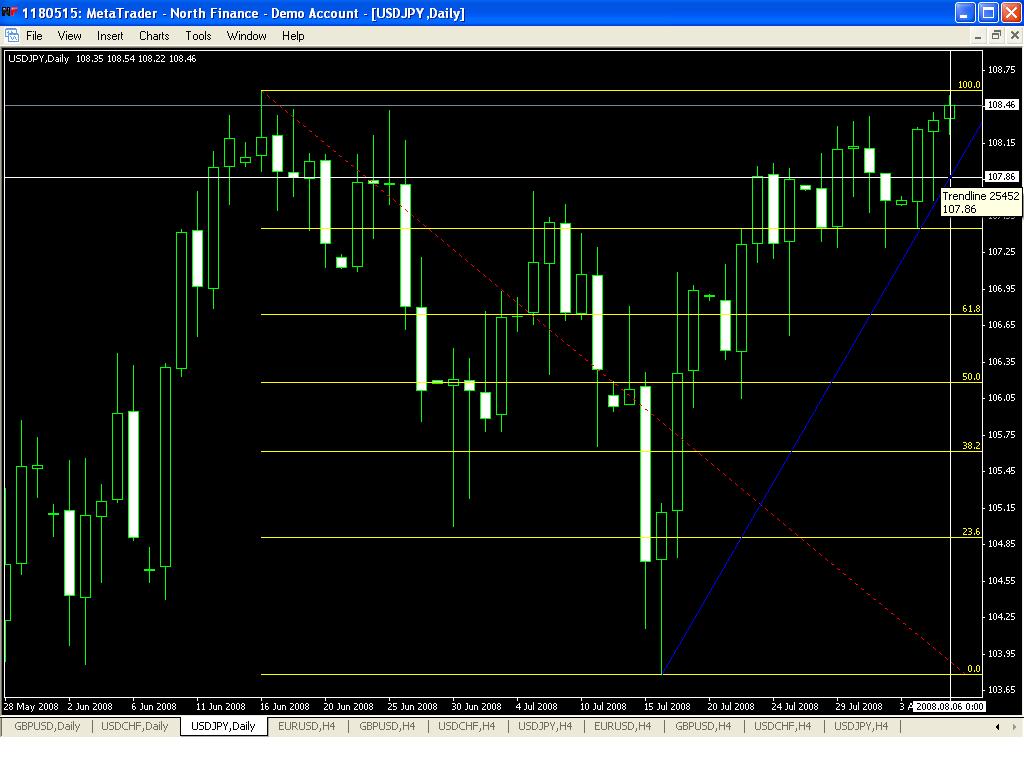This screenshot has height=768, width=1024.
Task: Switch to the second USDCHF,H4 tab
Action: pyautogui.click(x=782, y=726)
